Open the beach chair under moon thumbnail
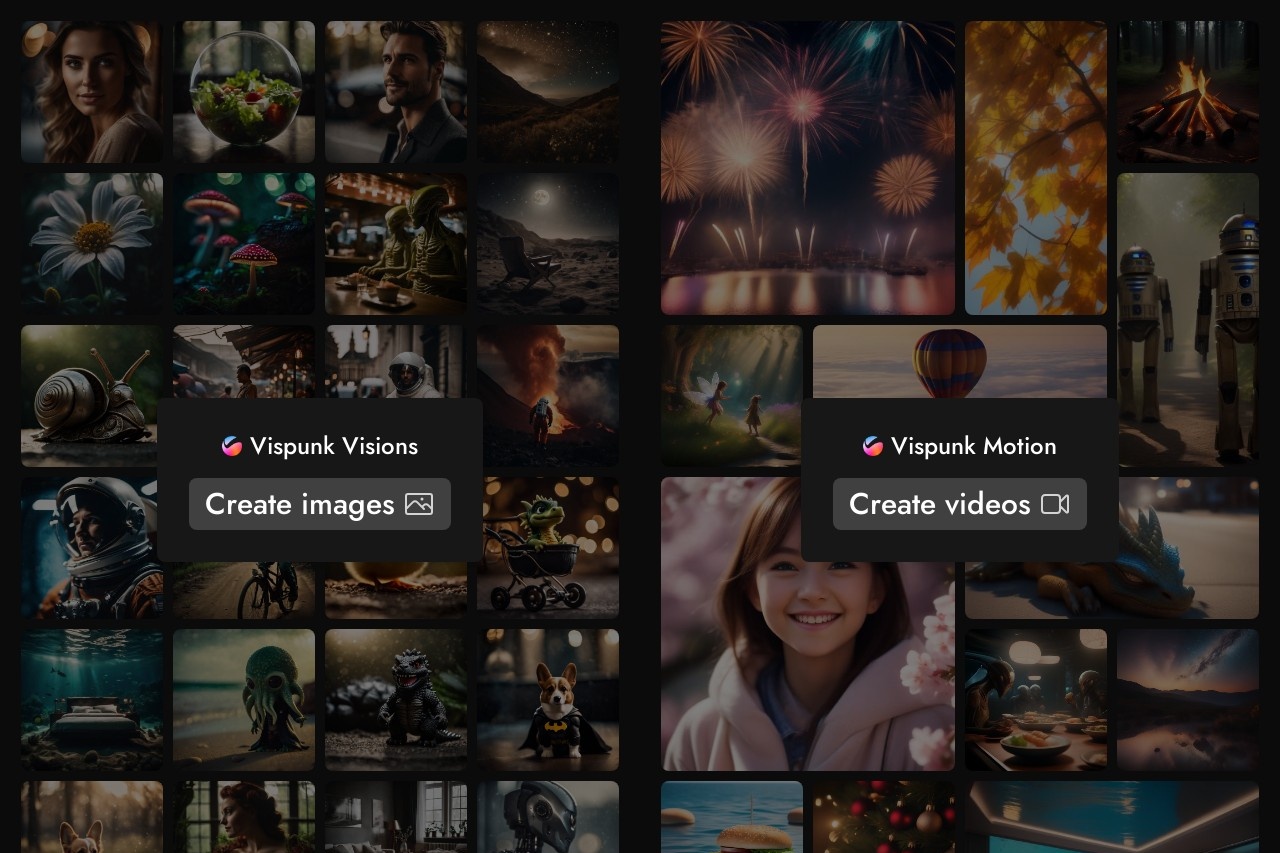Screen dimensions: 1280x853 pos(548,244)
